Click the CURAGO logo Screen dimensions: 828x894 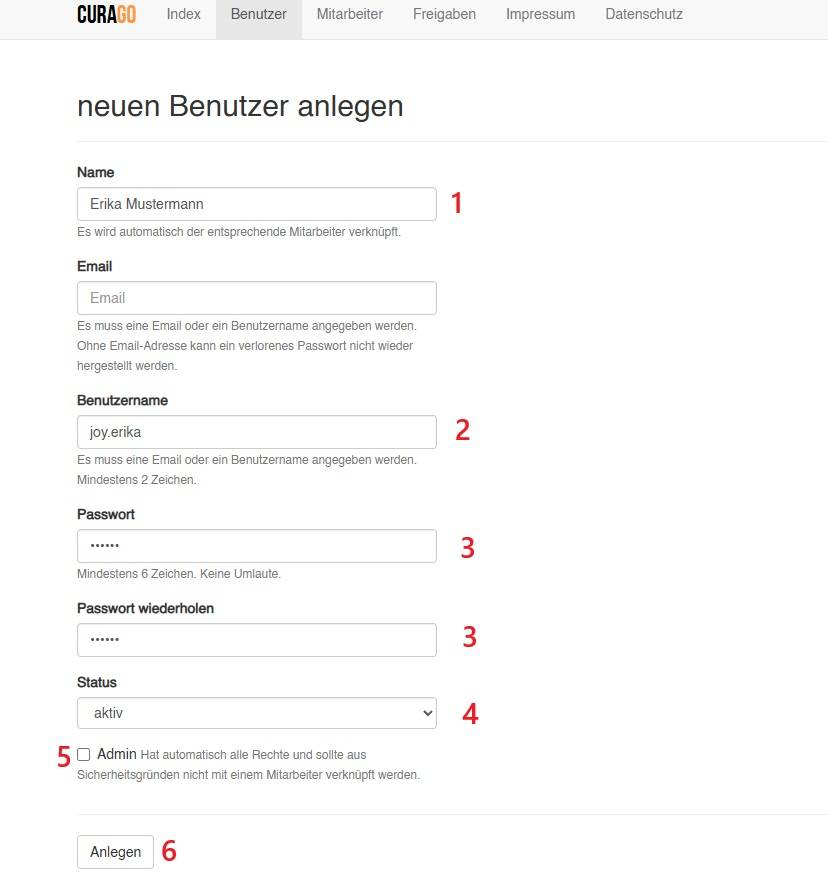106,15
